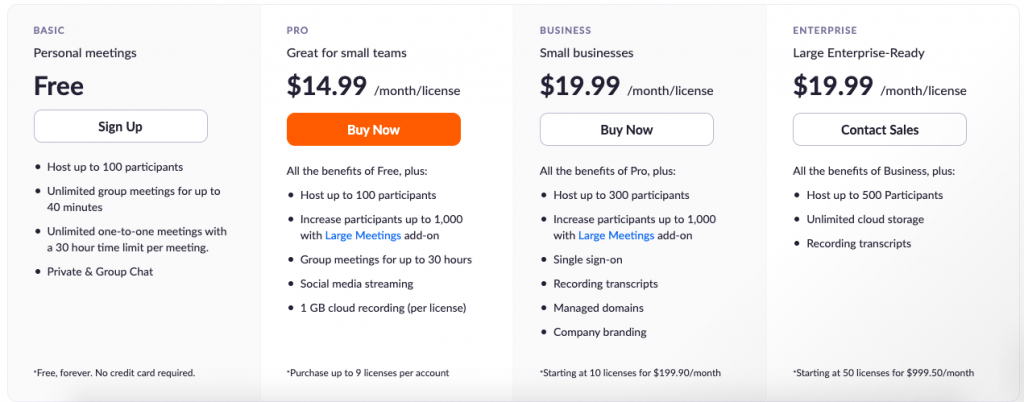
Task: Open Large Meetings link in Business plan
Action: click(x=615, y=236)
